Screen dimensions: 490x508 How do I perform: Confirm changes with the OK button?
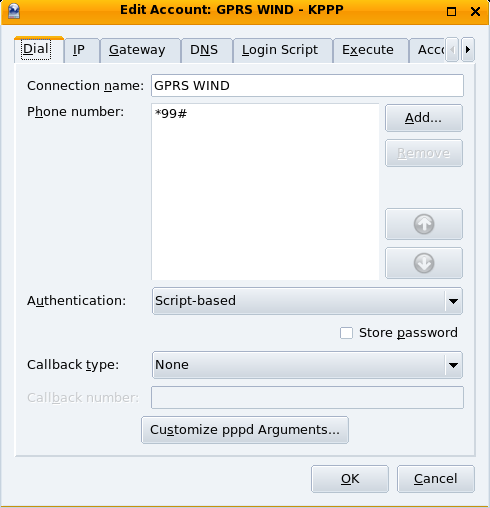[x=350, y=479]
